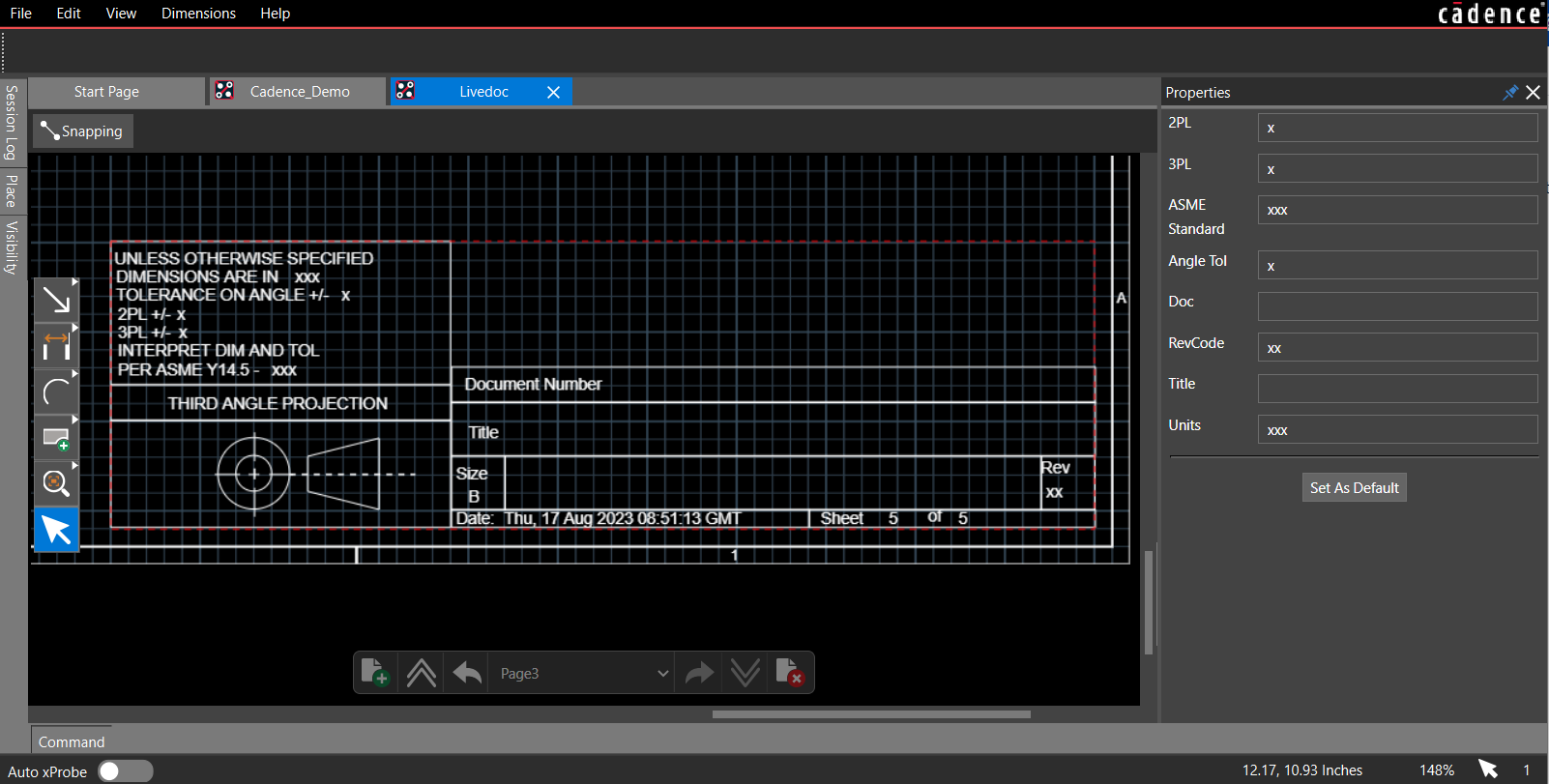
Task: Click the pointer mode icon in status bar
Action: point(1488,769)
